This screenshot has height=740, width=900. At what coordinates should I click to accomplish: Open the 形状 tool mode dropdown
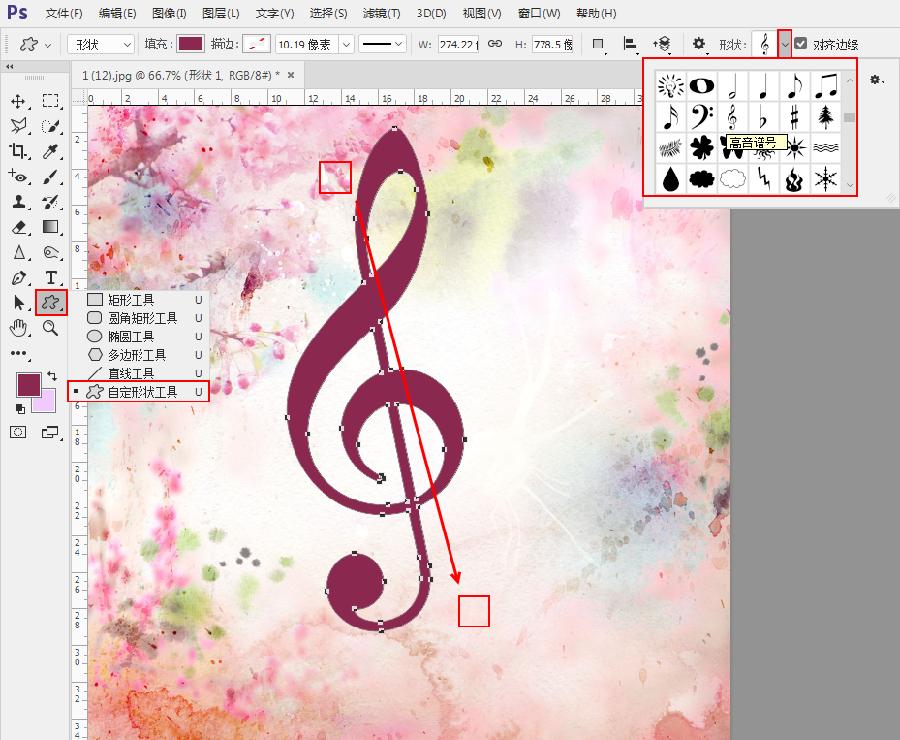(x=101, y=45)
